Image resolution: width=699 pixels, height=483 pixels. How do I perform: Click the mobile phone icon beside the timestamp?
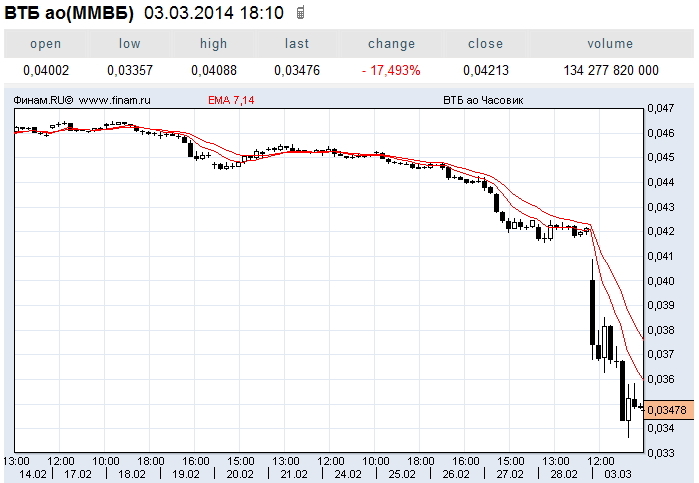300,13
